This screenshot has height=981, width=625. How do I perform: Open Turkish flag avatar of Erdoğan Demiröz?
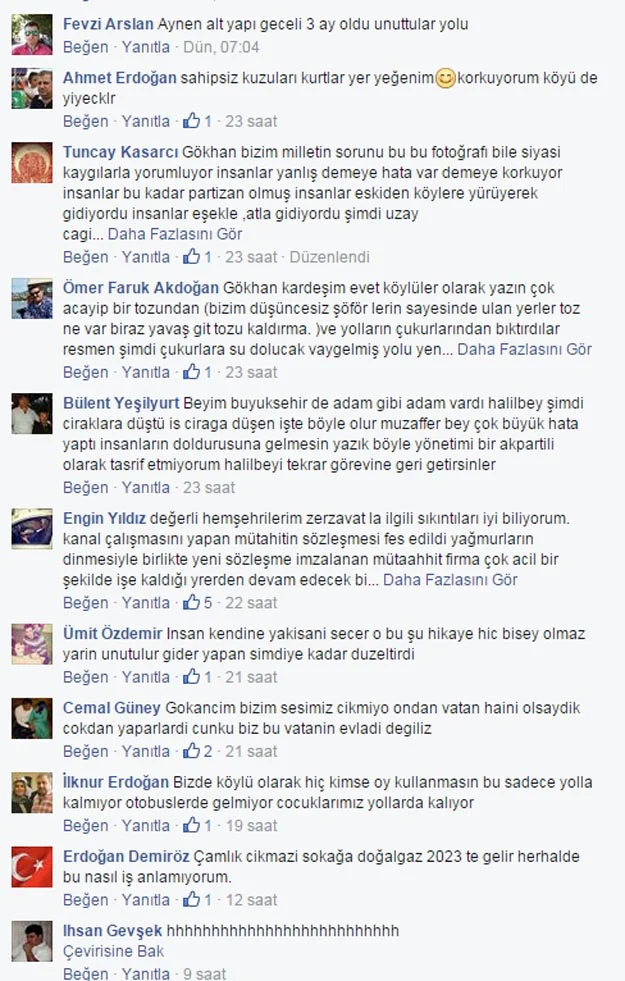(32, 867)
